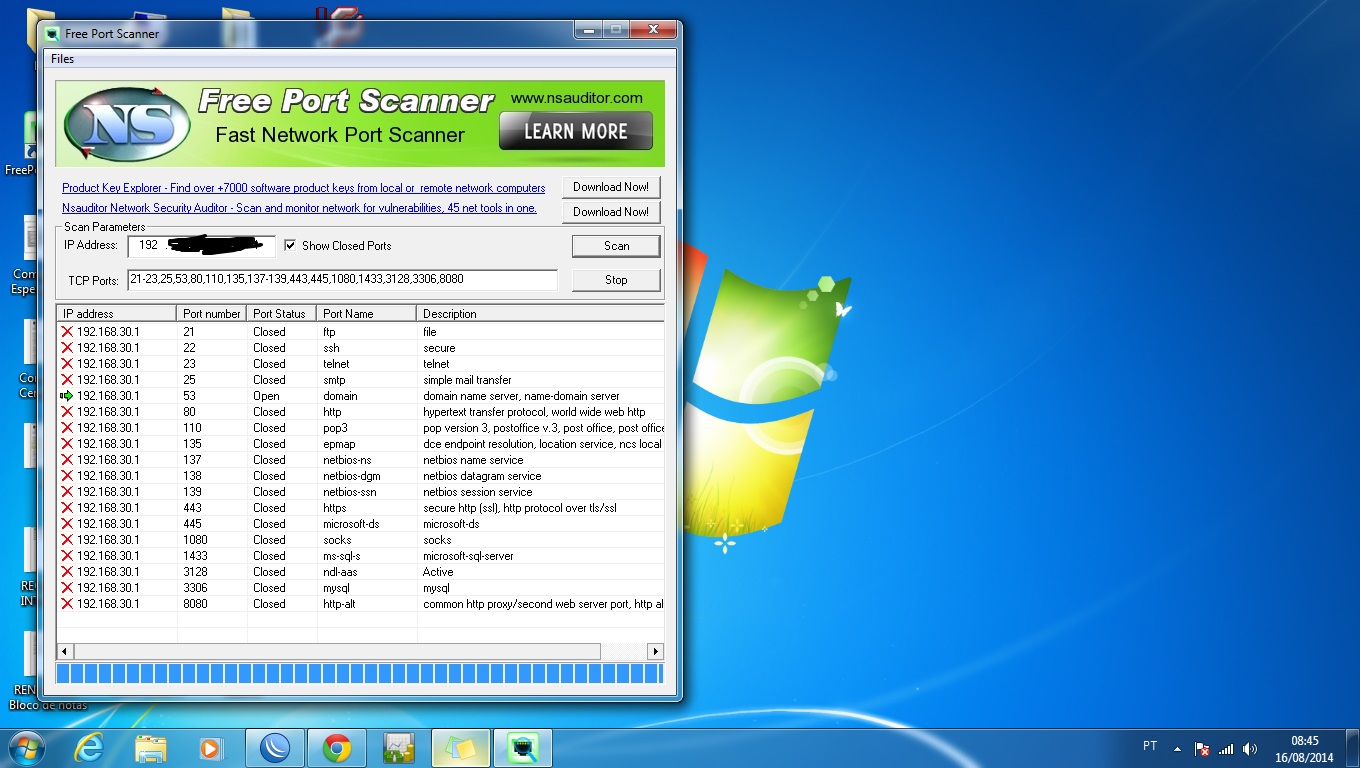Expand hidden system tray icons arrow
Image resolution: width=1360 pixels, height=768 pixels.
point(1177,749)
